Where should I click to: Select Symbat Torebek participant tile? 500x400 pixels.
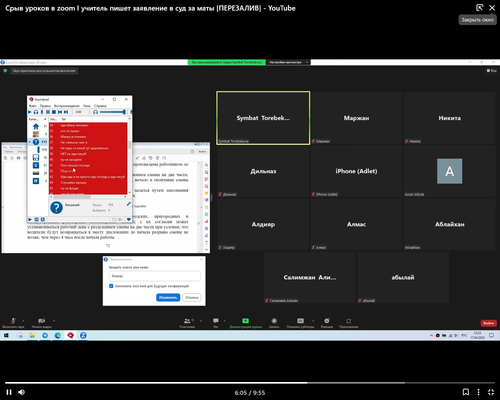(263, 118)
